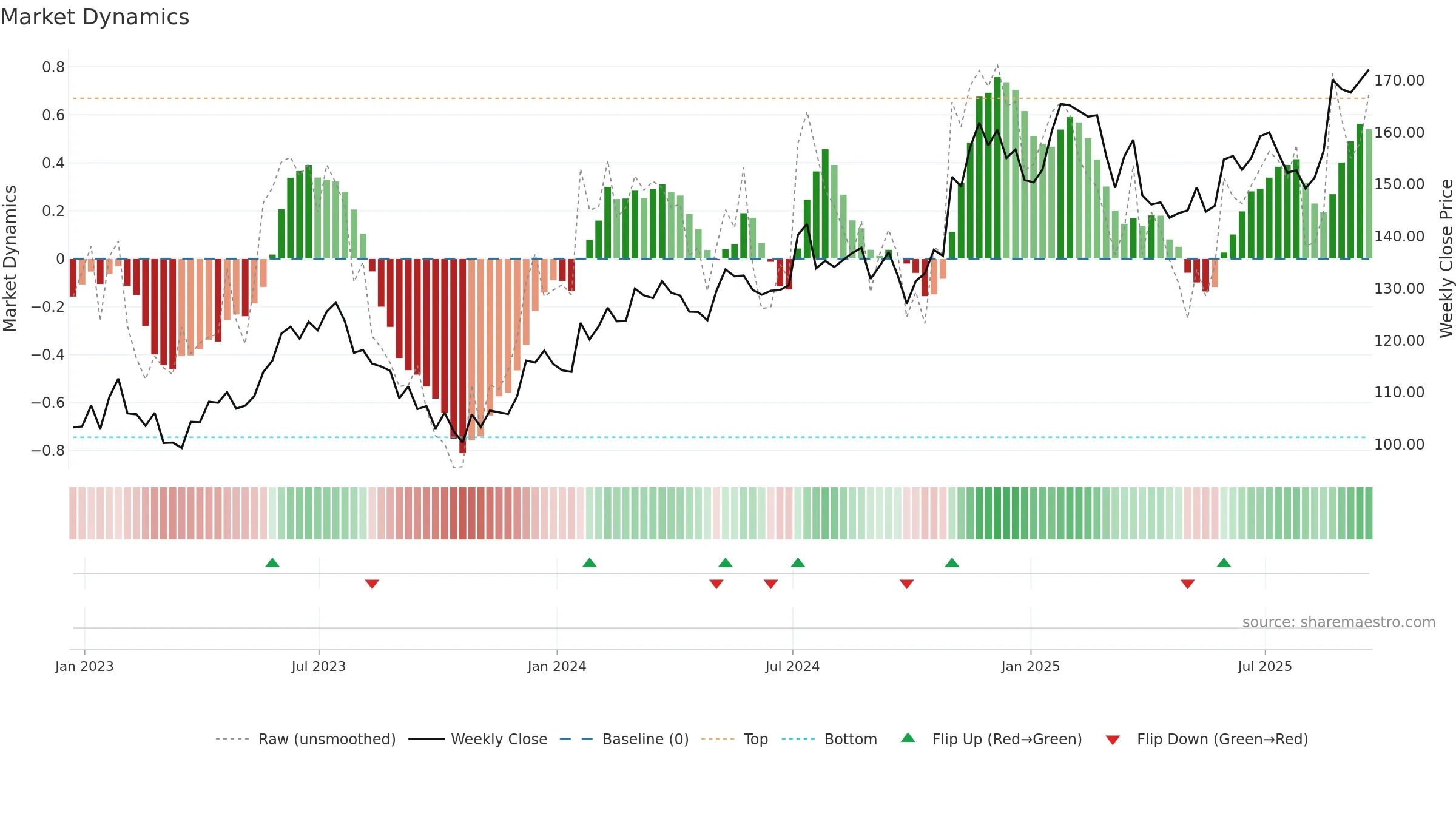Toggle the Bottom legend entry
The height and width of the screenshot is (819, 1456).
[x=829, y=739]
